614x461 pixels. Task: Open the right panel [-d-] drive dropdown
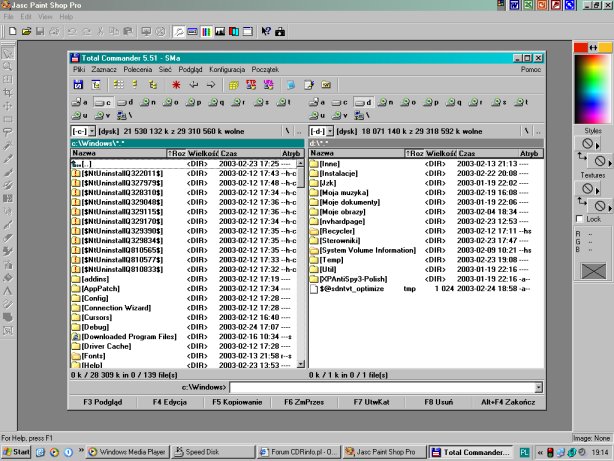(x=330, y=131)
